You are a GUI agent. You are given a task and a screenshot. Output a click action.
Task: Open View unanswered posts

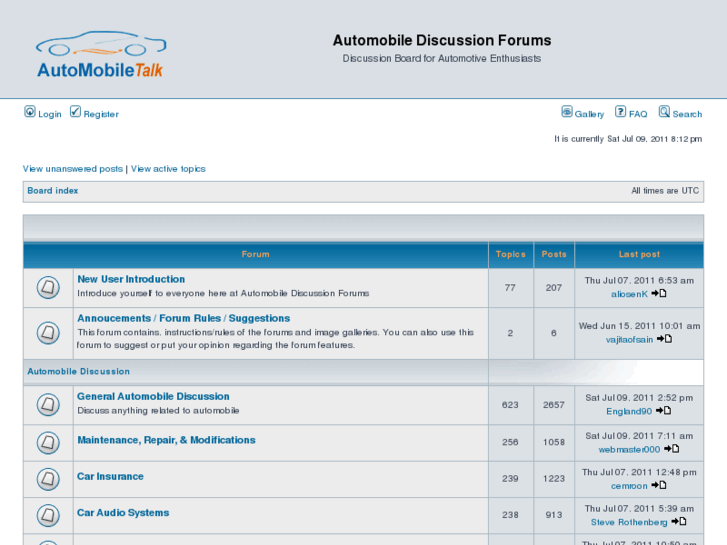pyautogui.click(x=73, y=169)
